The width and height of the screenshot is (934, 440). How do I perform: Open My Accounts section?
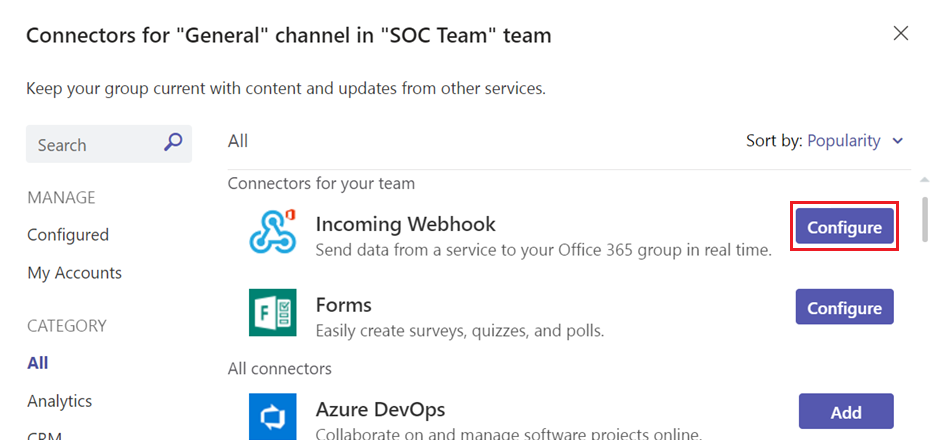(74, 273)
